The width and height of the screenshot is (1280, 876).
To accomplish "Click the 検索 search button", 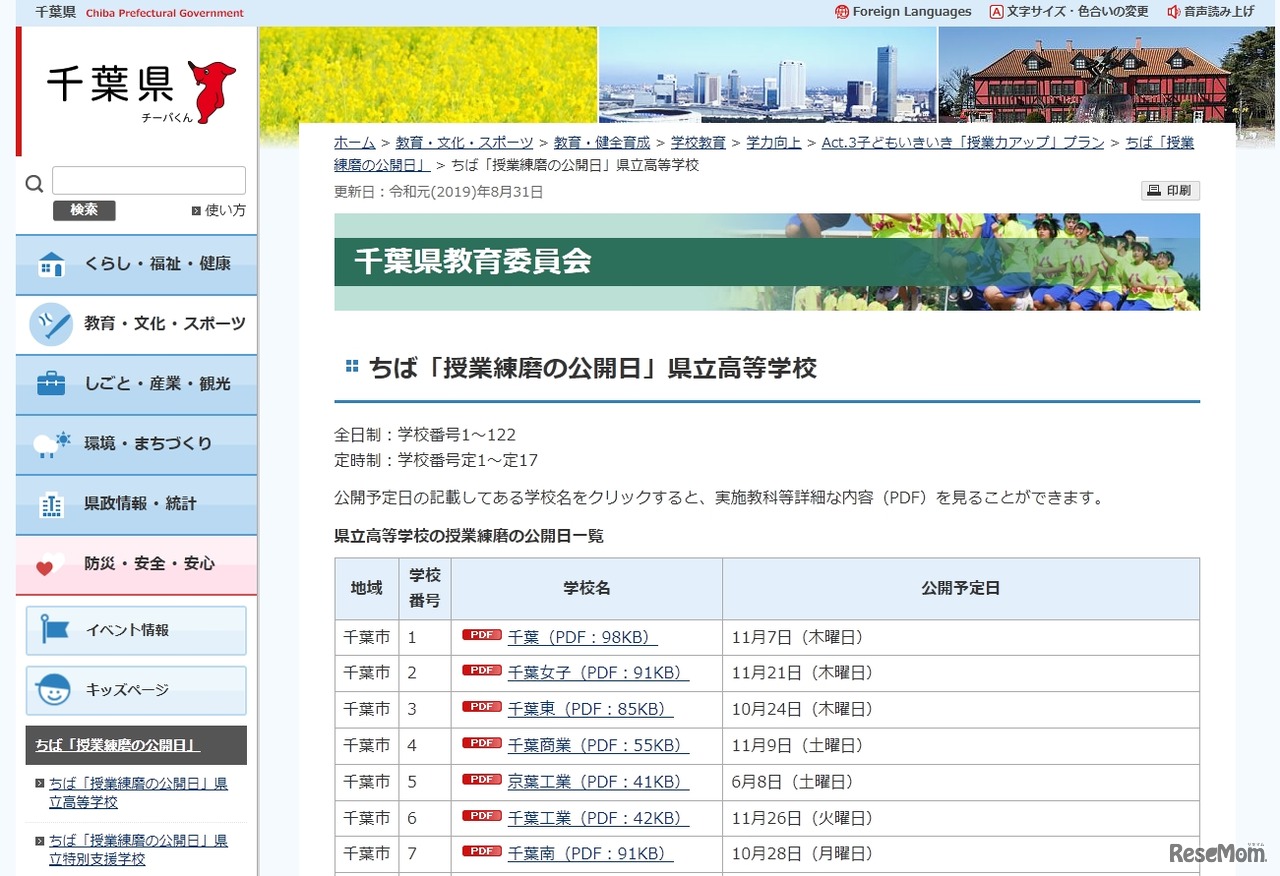I will pos(84,210).
